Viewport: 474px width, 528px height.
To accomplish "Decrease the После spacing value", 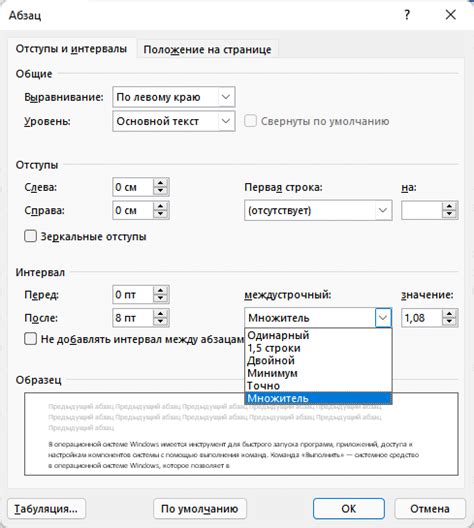I will click(x=161, y=322).
